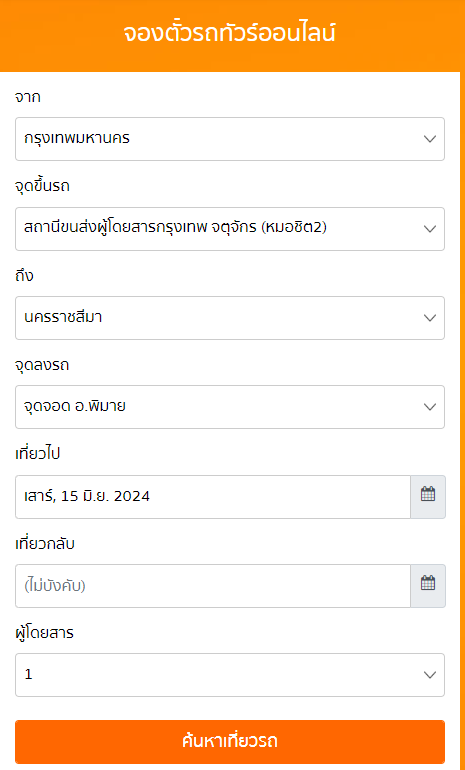Click the จองตั๋วรถทัวร์ออนไลน์ header title
Screen dimensions: 465x770
pos(229,34)
